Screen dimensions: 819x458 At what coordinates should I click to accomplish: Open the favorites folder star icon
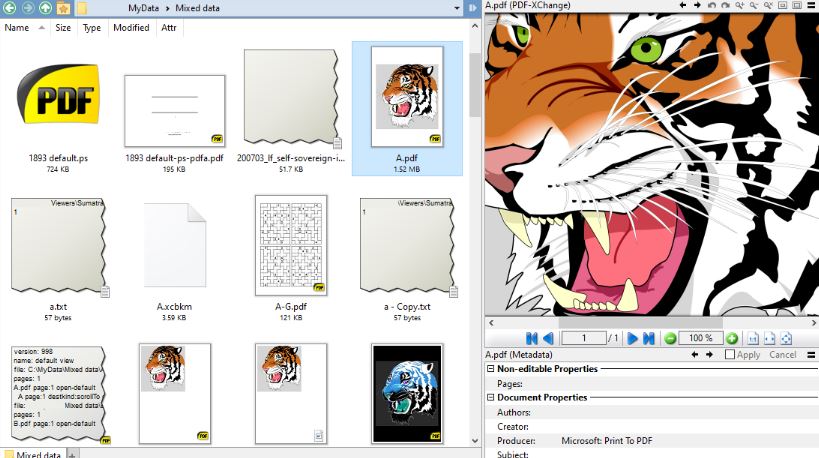pos(63,7)
